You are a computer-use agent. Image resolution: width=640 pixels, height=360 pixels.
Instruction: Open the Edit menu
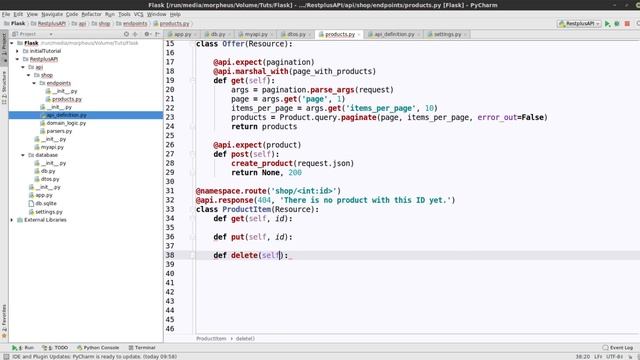click(18, 14)
